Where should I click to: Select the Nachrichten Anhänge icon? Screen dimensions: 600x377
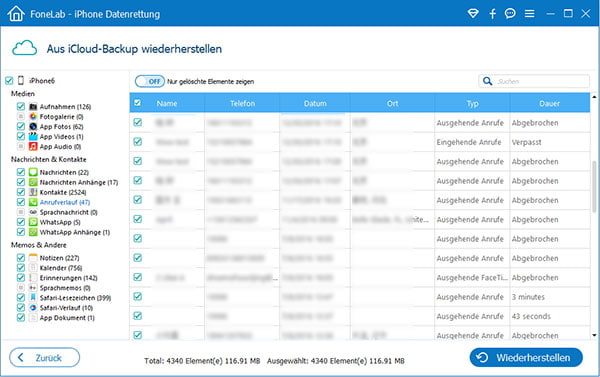tap(33, 182)
